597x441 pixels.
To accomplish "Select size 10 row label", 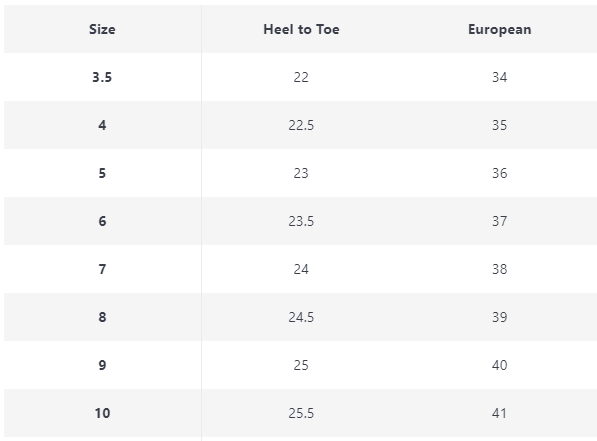I will pos(102,413).
